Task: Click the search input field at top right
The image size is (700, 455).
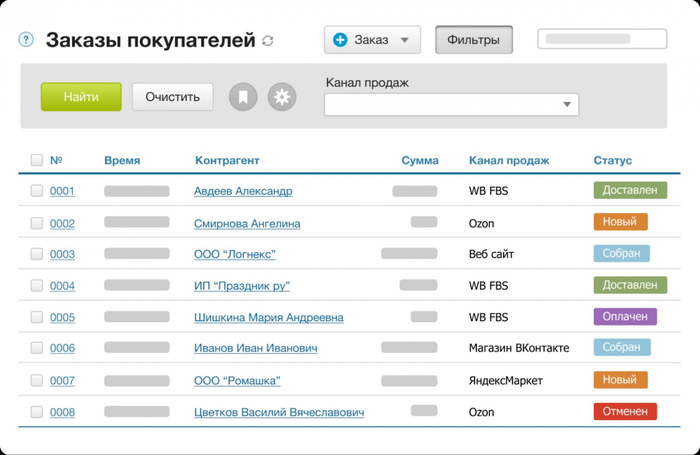Action: 602,40
